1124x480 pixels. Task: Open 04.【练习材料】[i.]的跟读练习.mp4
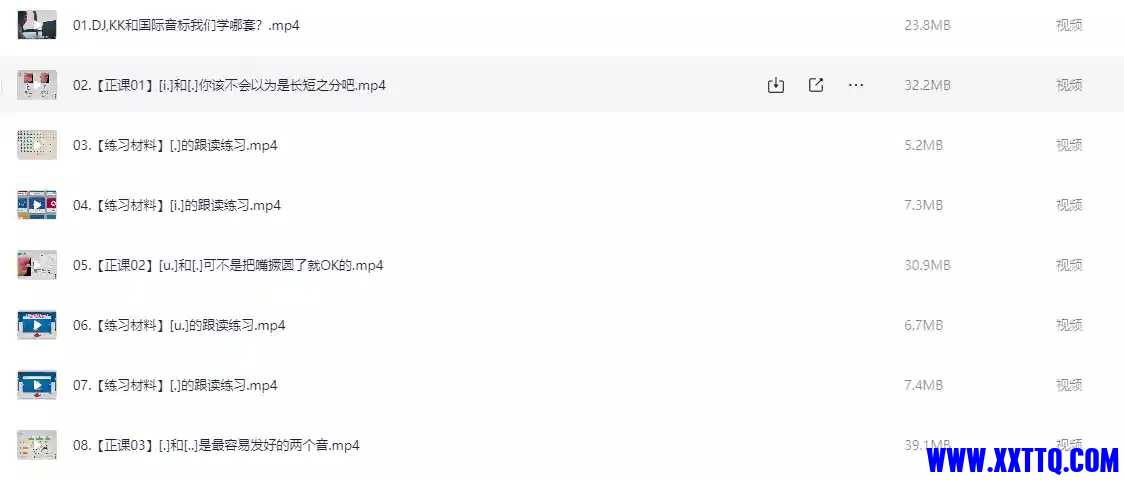(x=177, y=206)
